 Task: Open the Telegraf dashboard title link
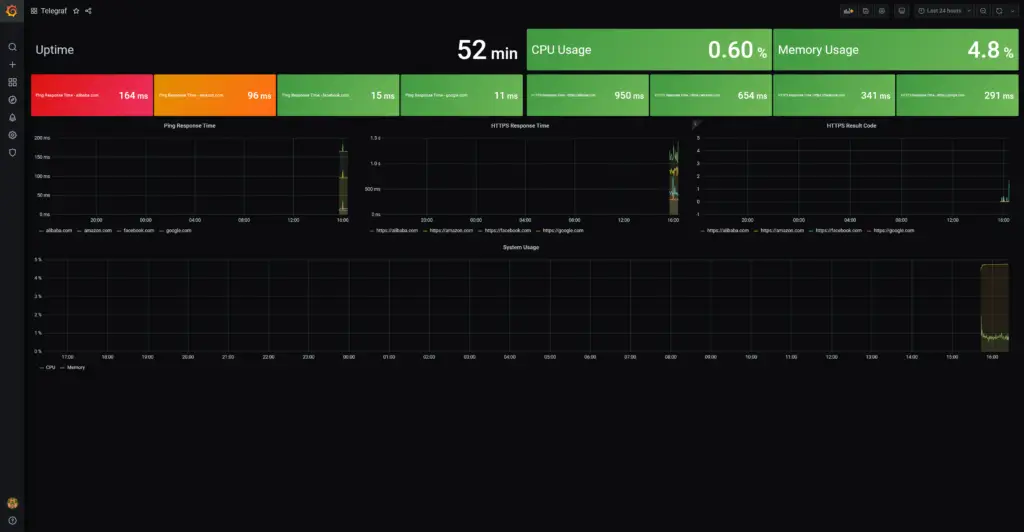[53, 11]
